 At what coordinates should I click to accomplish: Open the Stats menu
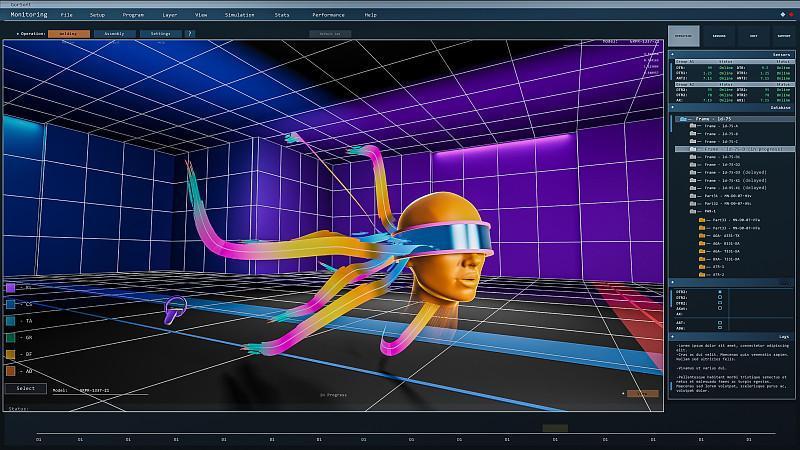[282, 15]
